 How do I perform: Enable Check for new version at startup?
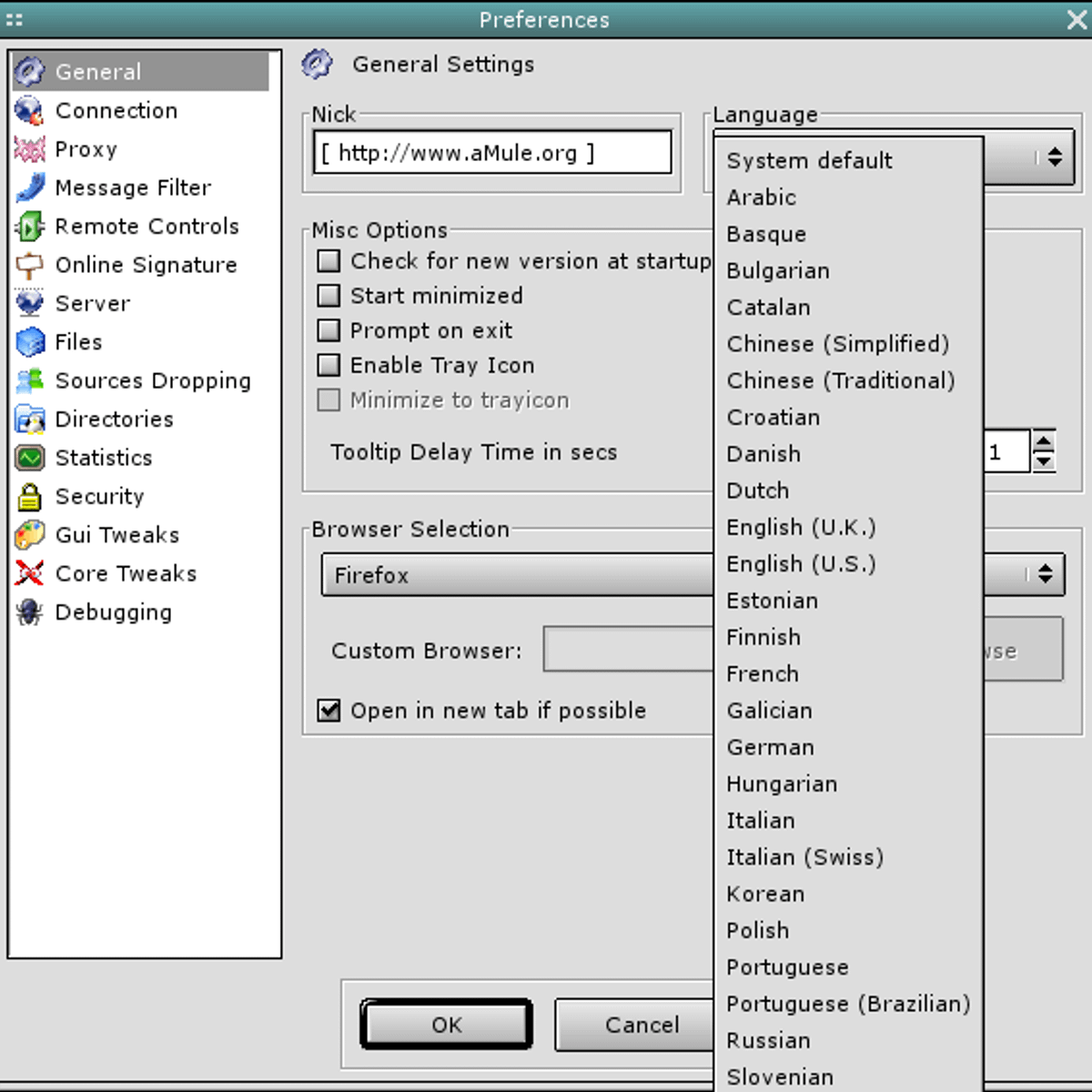329,261
